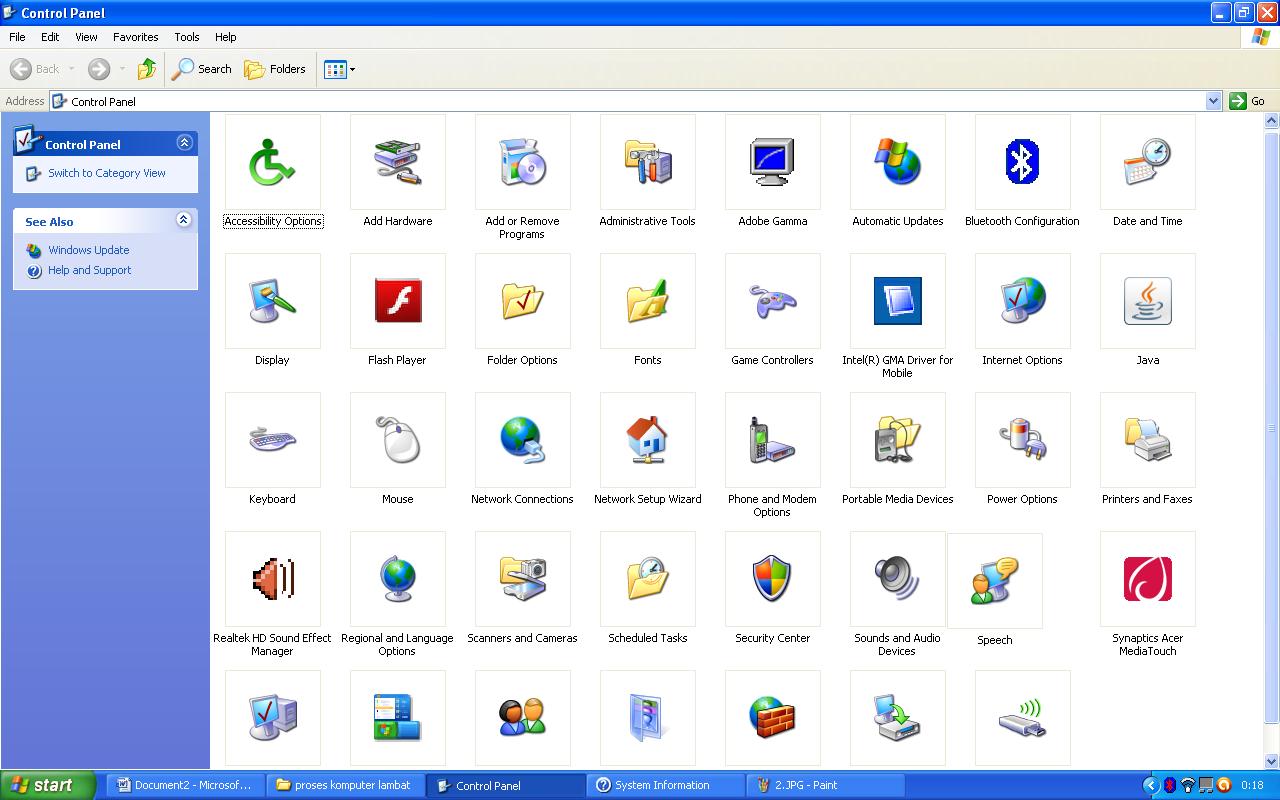Image resolution: width=1280 pixels, height=800 pixels.
Task: Open the Edit menu
Action: tap(50, 37)
